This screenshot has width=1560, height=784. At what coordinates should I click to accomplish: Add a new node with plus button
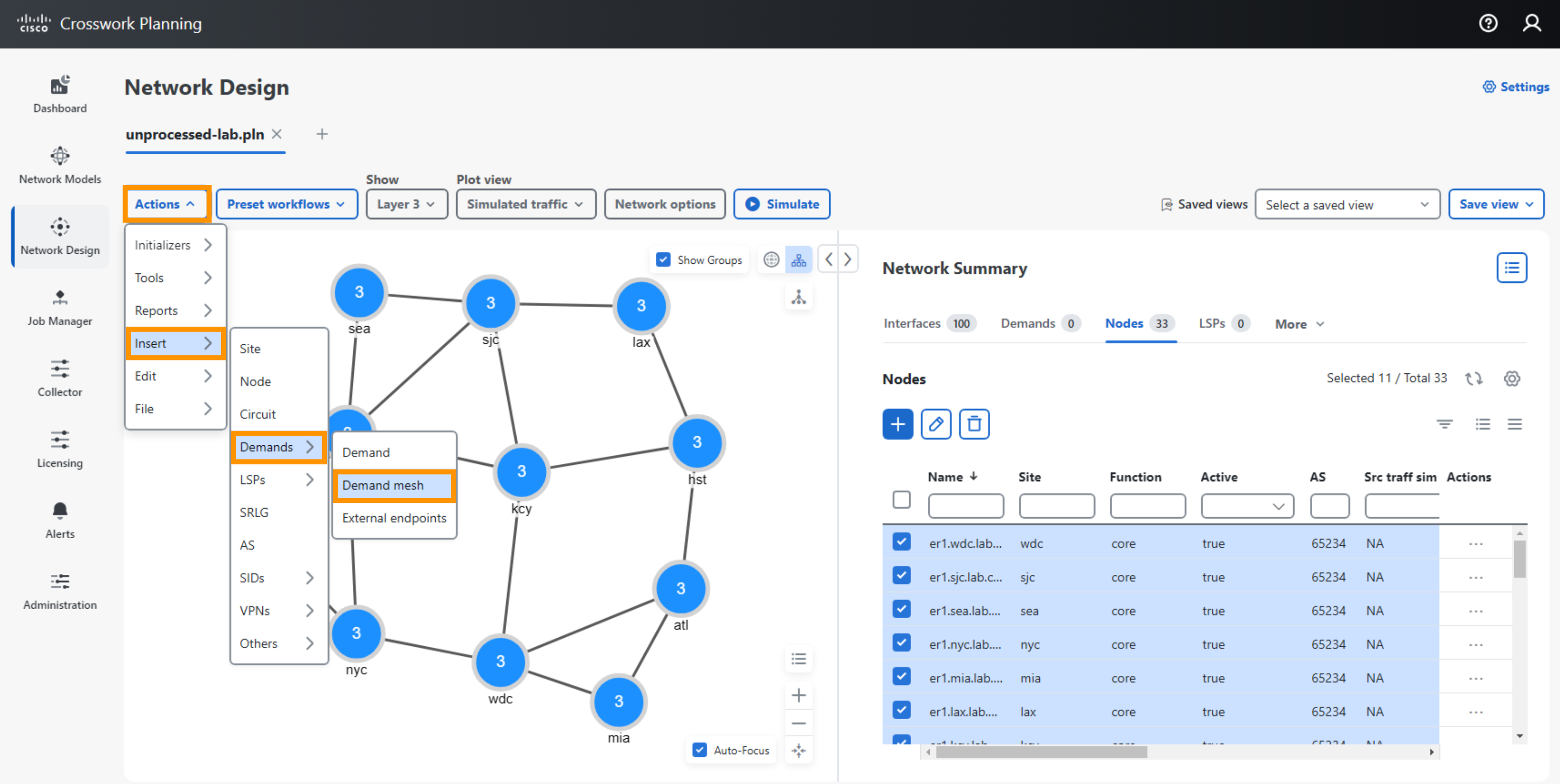898,424
